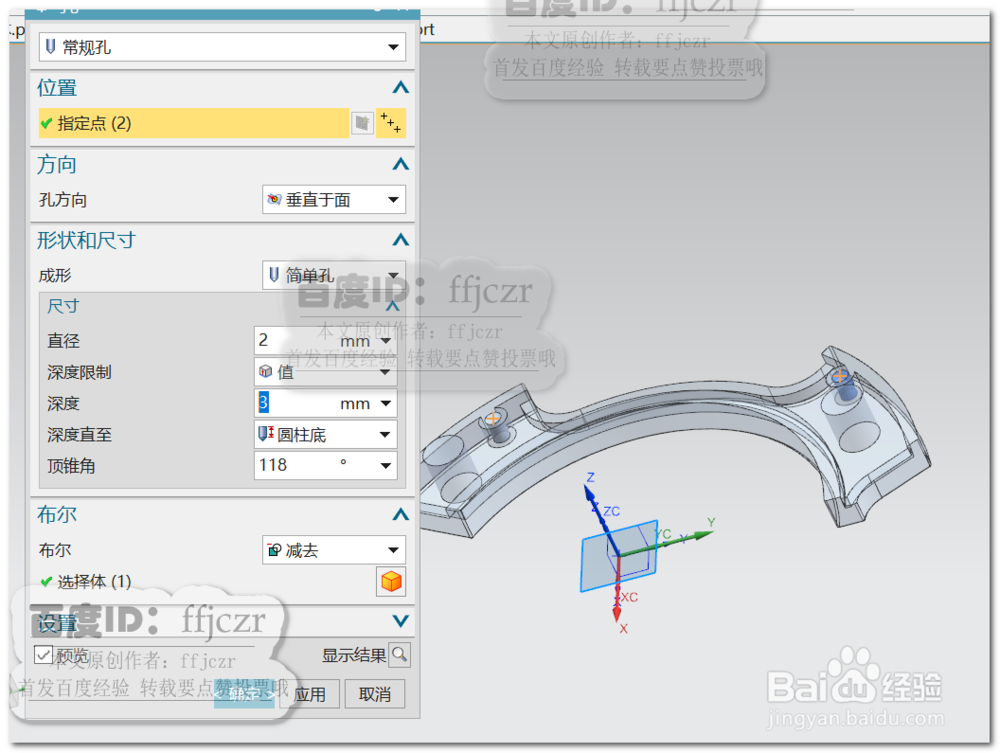Click the sketch section icon beside 指定点

(x=363, y=123)
